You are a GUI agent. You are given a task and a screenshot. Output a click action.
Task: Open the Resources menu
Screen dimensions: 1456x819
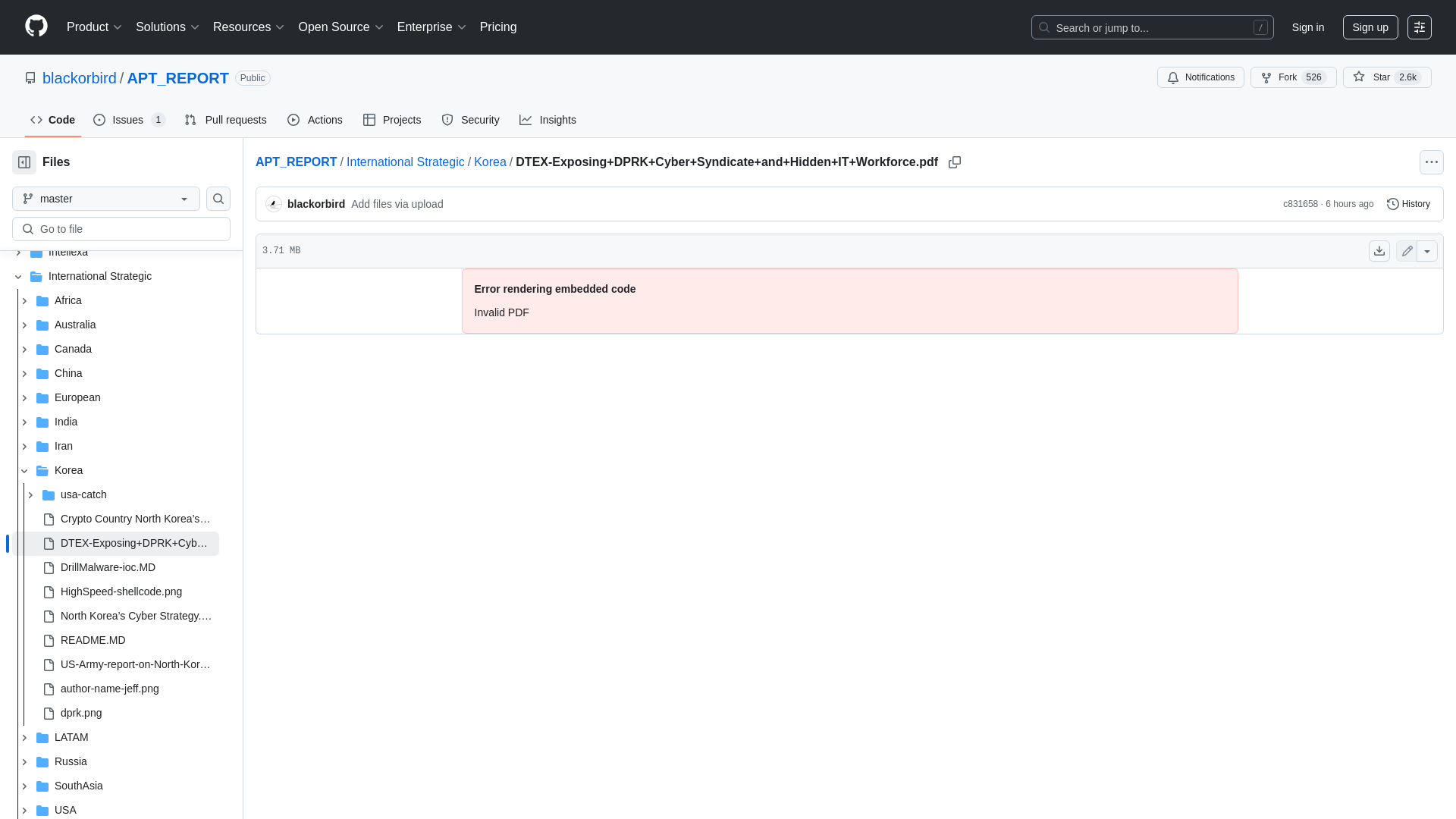[248, 27]
